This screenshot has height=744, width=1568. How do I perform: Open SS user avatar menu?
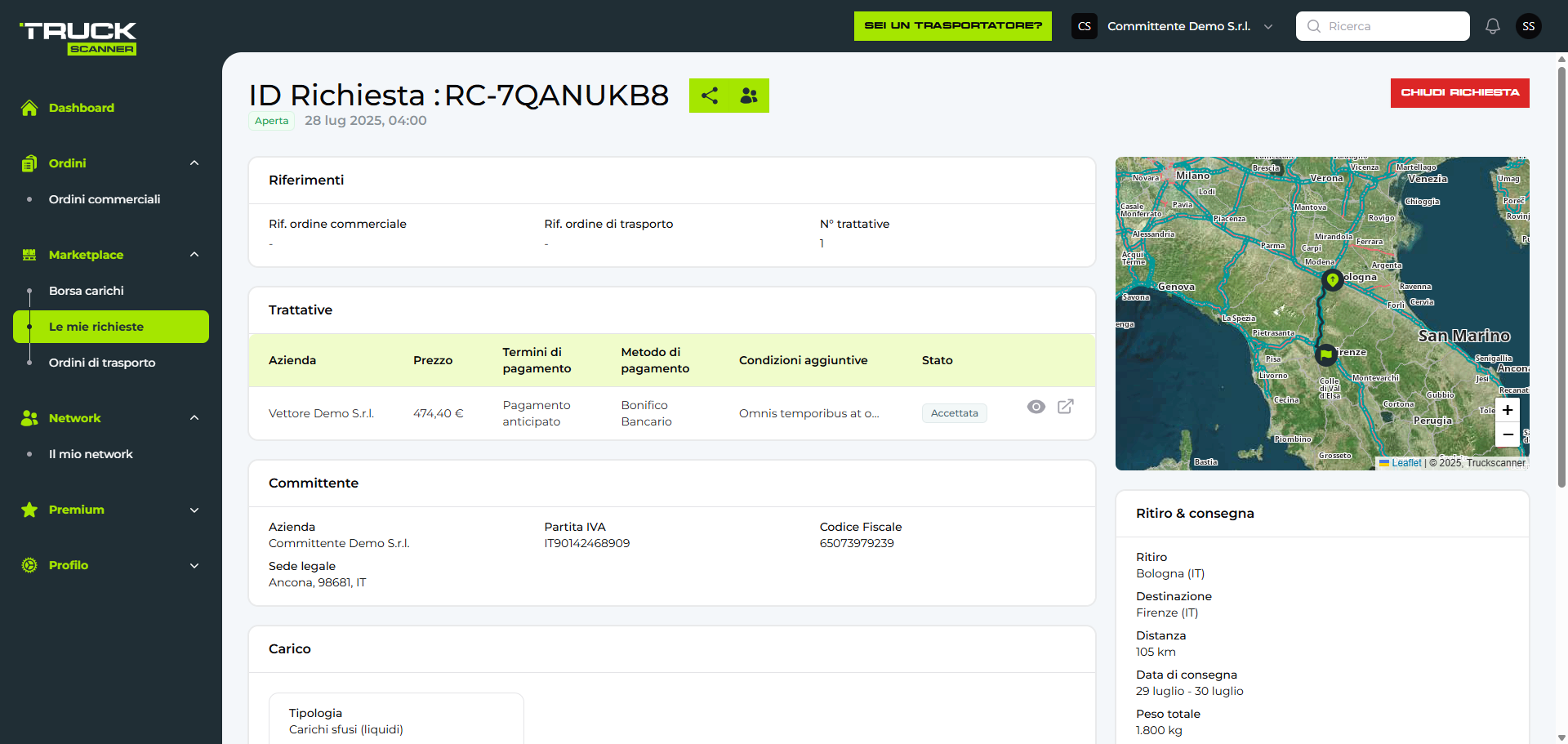click(x=1529, y=26)
